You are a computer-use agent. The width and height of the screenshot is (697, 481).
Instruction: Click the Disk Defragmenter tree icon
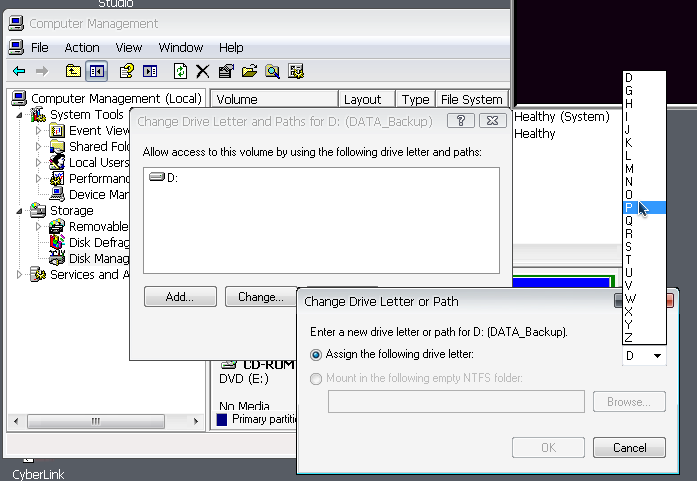pos(56,242)
